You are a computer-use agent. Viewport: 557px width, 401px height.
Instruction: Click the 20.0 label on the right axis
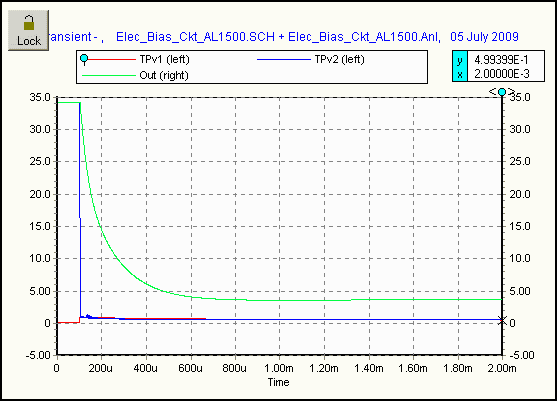pyautogui.click(x=520, y=194)
